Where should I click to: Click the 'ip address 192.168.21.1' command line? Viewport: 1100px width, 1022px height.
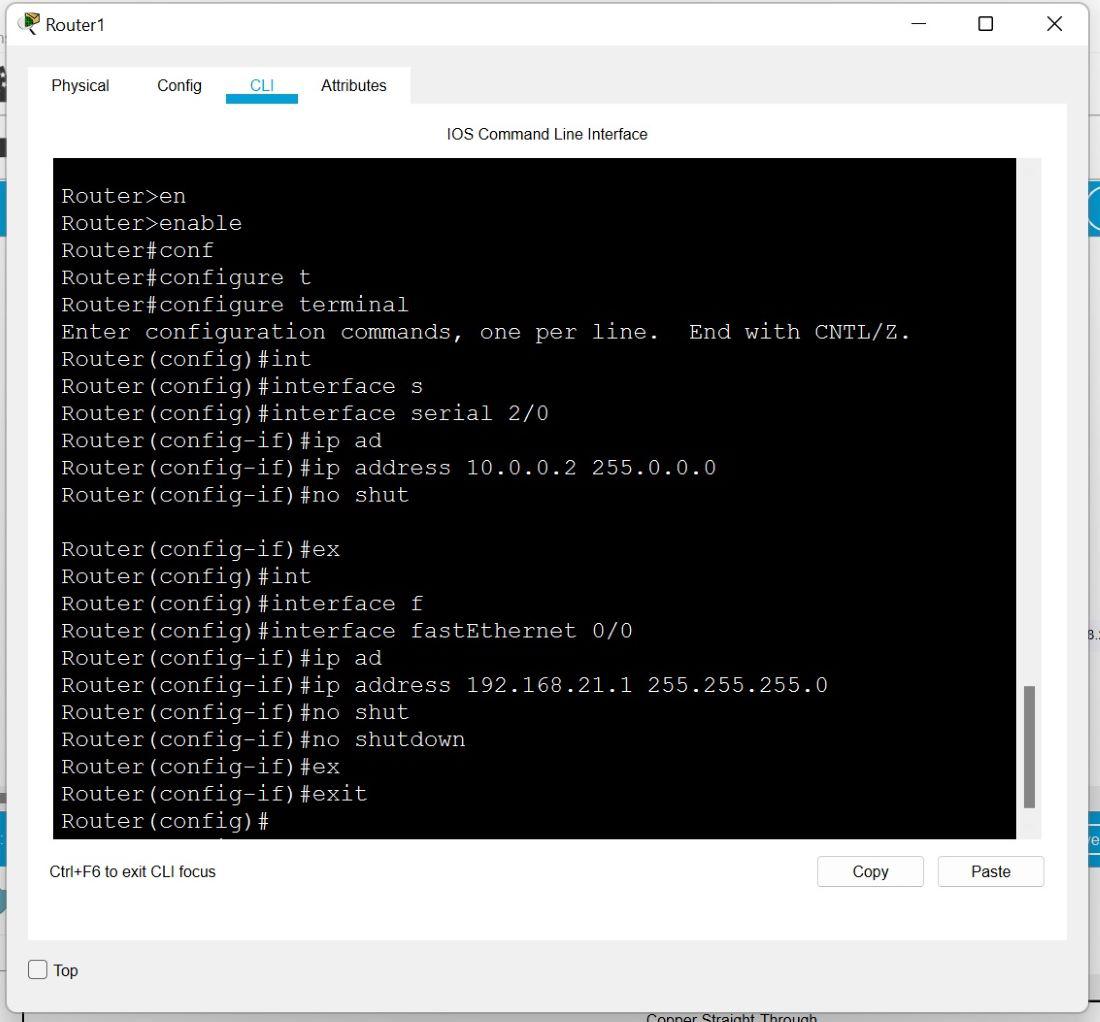coord(444,685)
